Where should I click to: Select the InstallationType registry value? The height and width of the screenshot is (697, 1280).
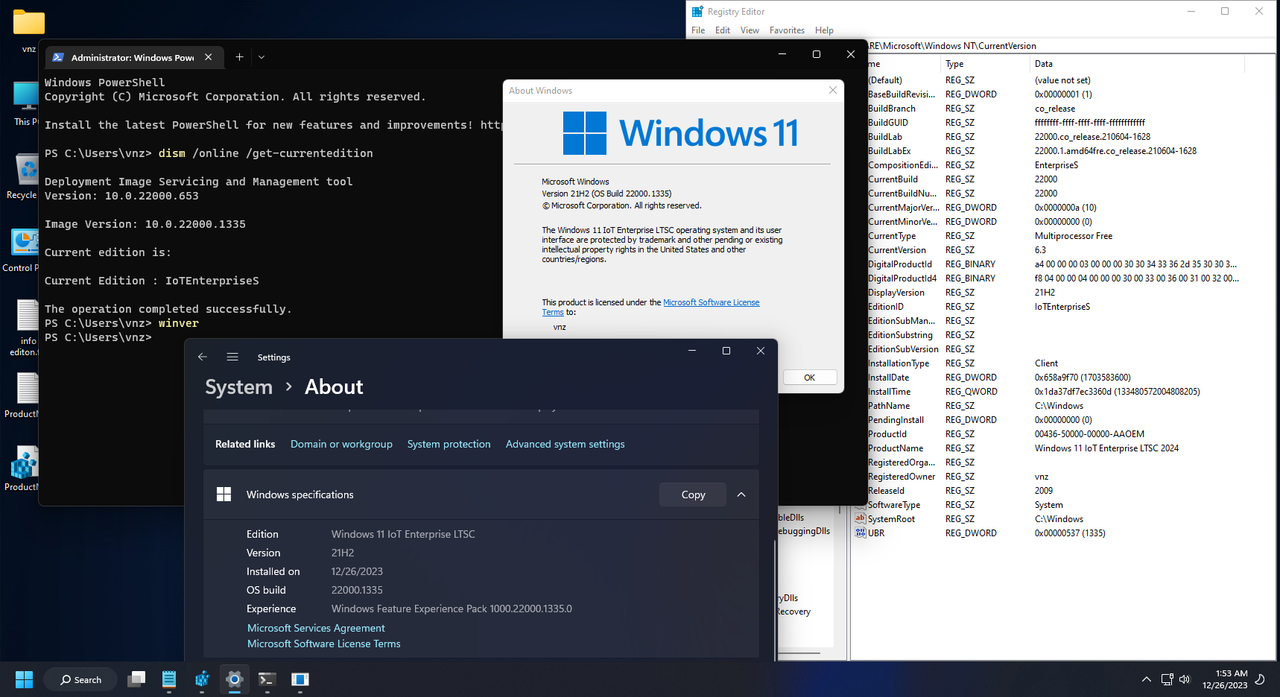[x=898, y=363]
